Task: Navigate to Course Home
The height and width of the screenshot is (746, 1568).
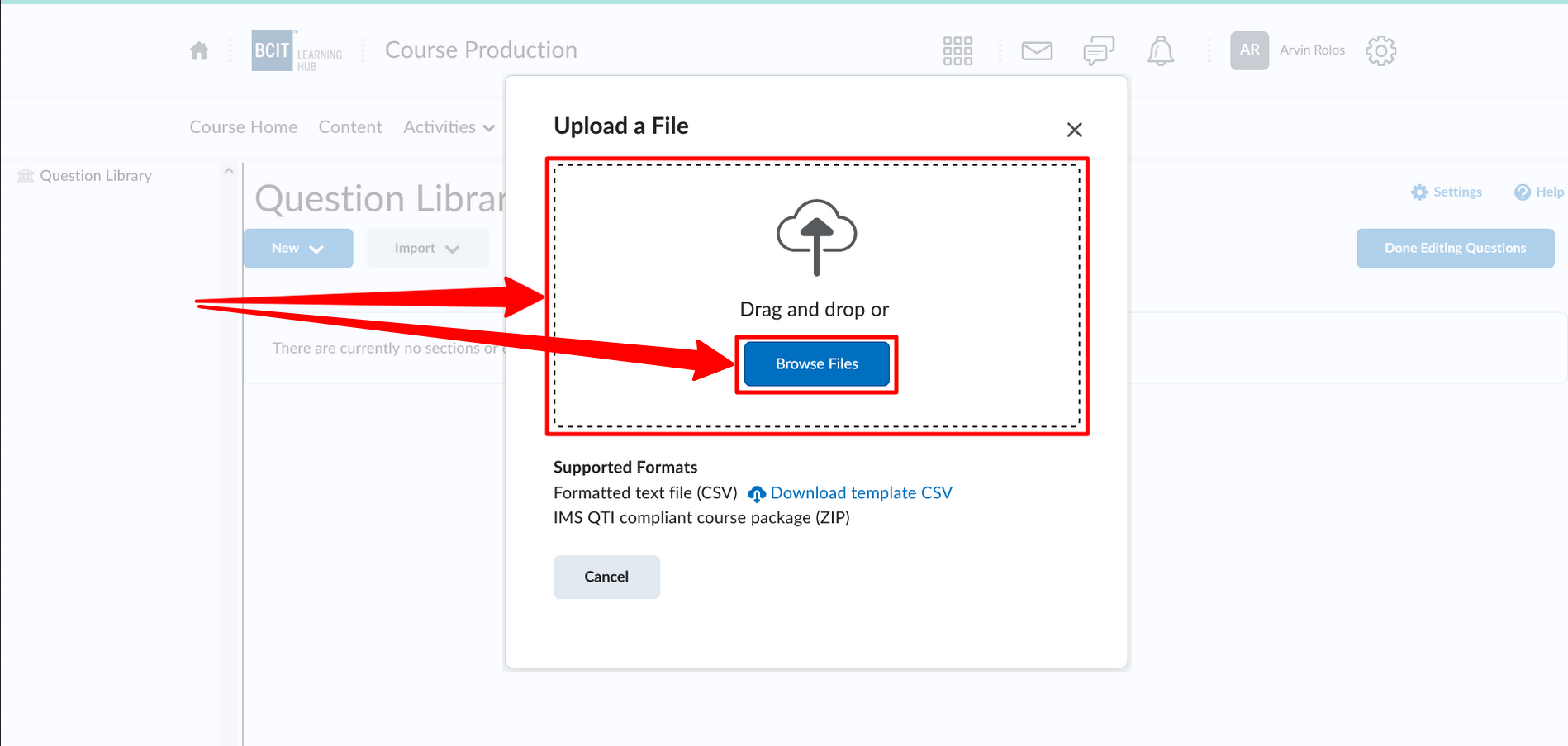Action: tap(243, 127)
